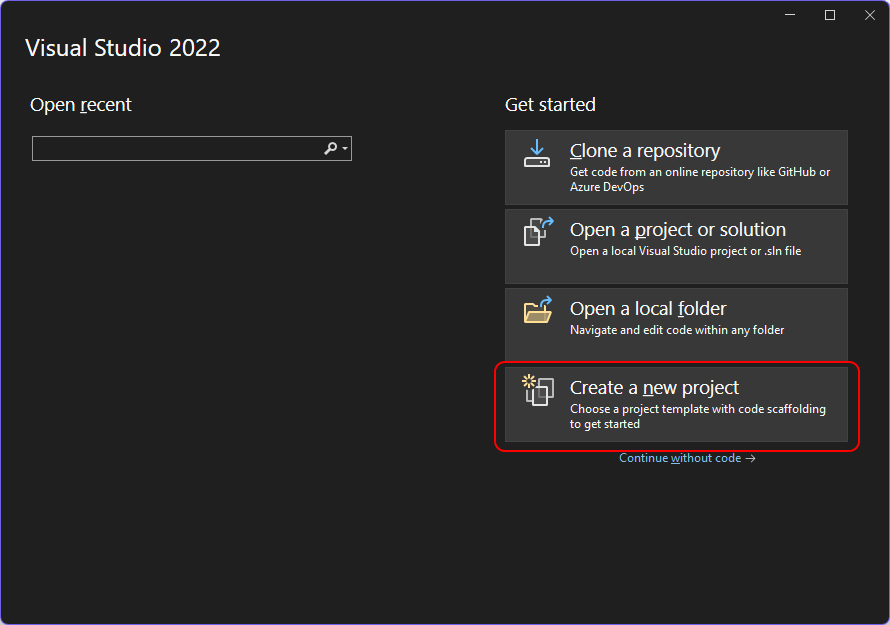Click the magnifier icon in recent search box
Image resolution: width=890 pixels, height=625 pixels.
pos(331,148)
